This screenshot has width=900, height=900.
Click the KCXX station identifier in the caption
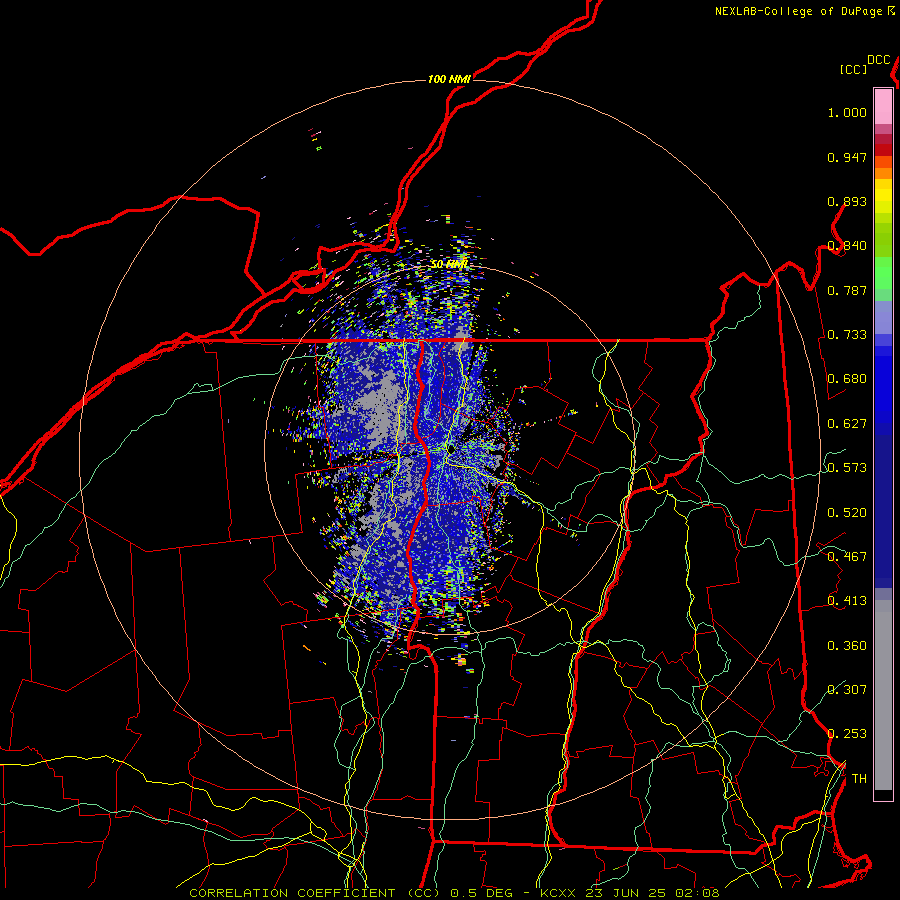click(560, 893)
